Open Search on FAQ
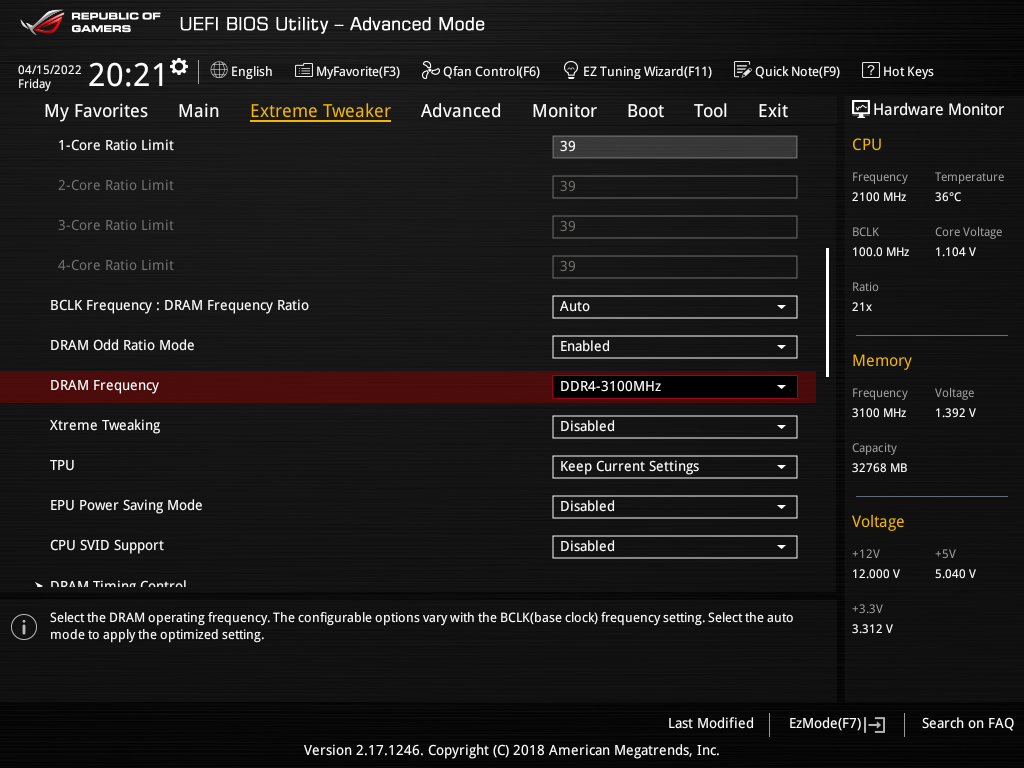The width and height of the screenshot is (1024, 768). pyautogui.click(x=967, y=723)
